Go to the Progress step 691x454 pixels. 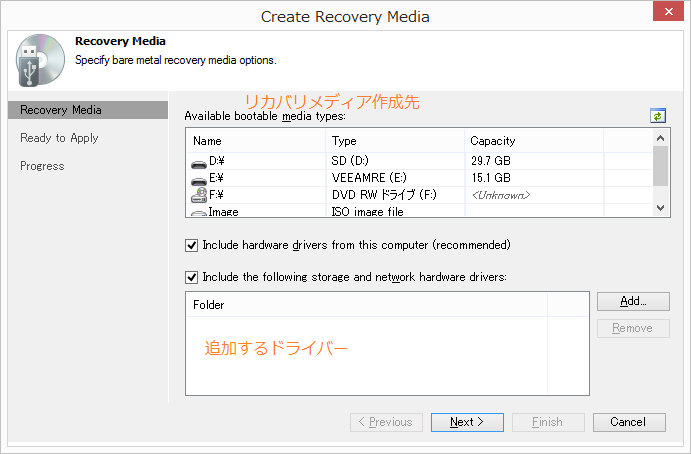click(x=42, y=166)
